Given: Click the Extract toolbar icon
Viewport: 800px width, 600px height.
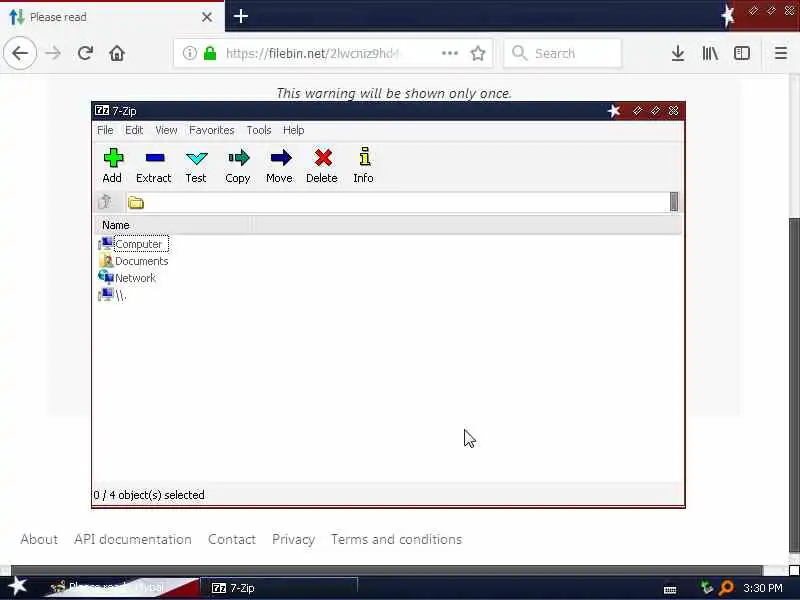Looking at the screenshot, I should click(x=154, y=165).
